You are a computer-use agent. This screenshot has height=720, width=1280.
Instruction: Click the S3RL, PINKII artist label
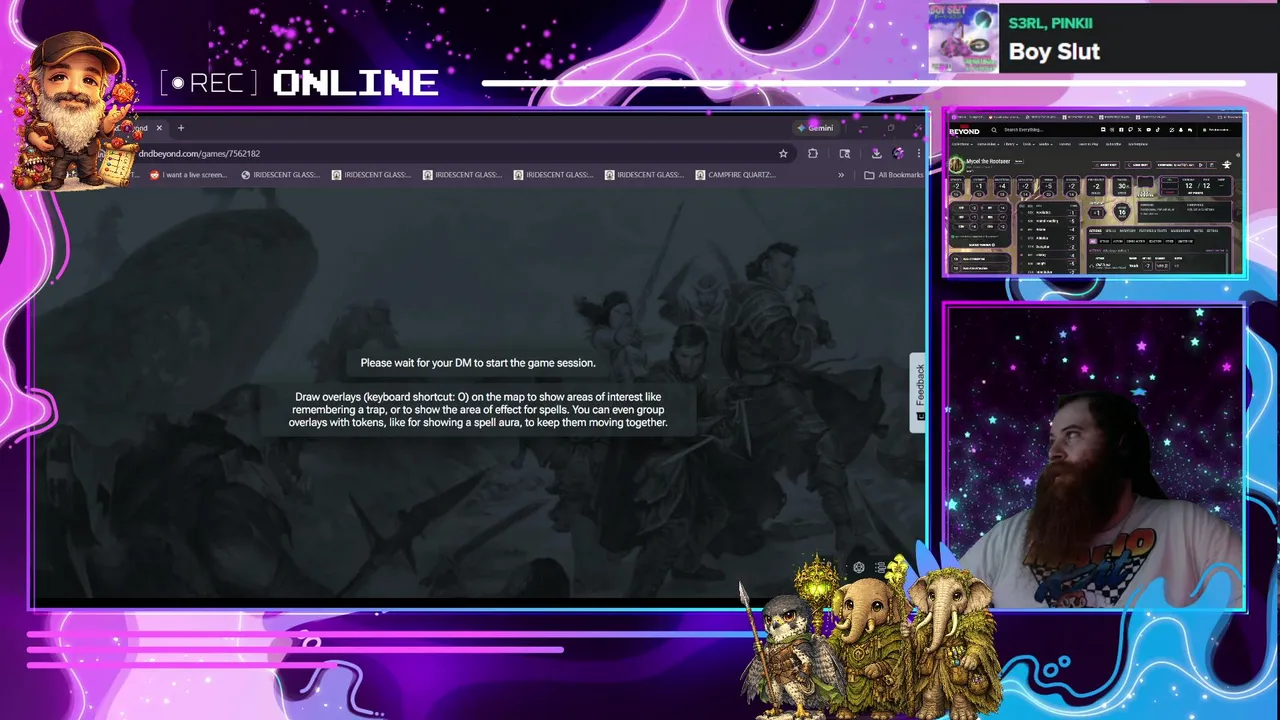(1050, 23)
